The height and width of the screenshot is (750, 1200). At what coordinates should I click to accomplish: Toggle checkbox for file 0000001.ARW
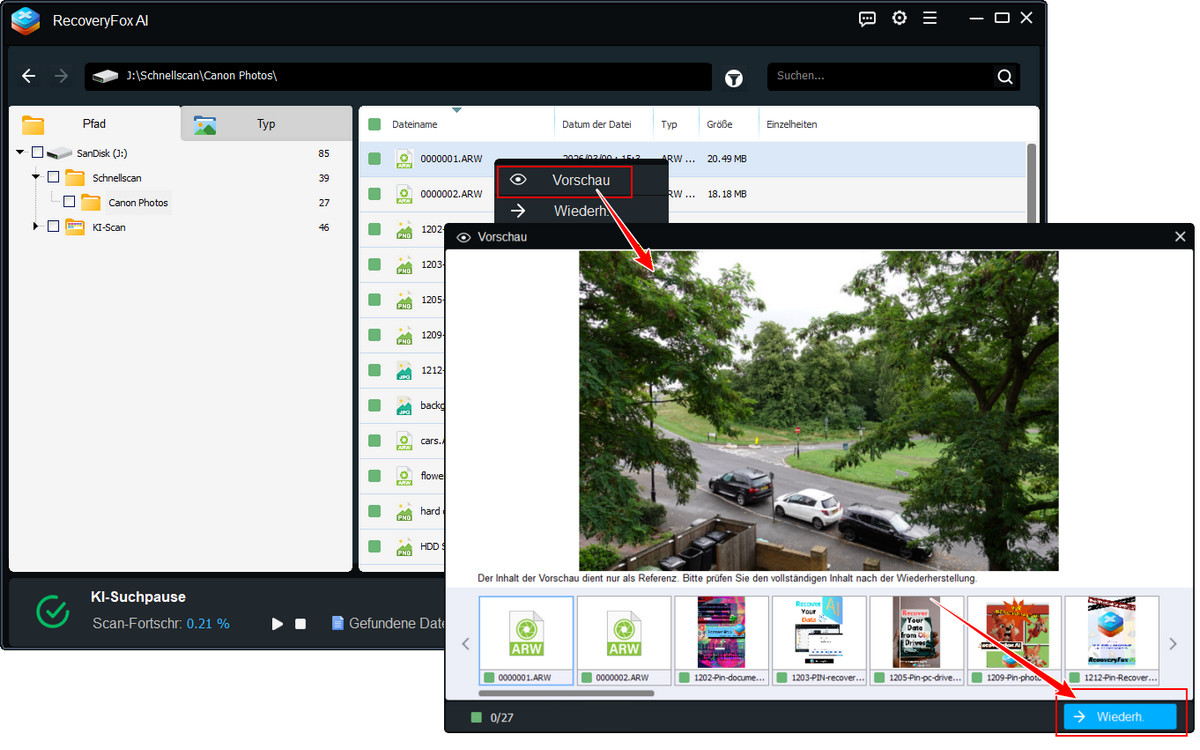(374, 159)
